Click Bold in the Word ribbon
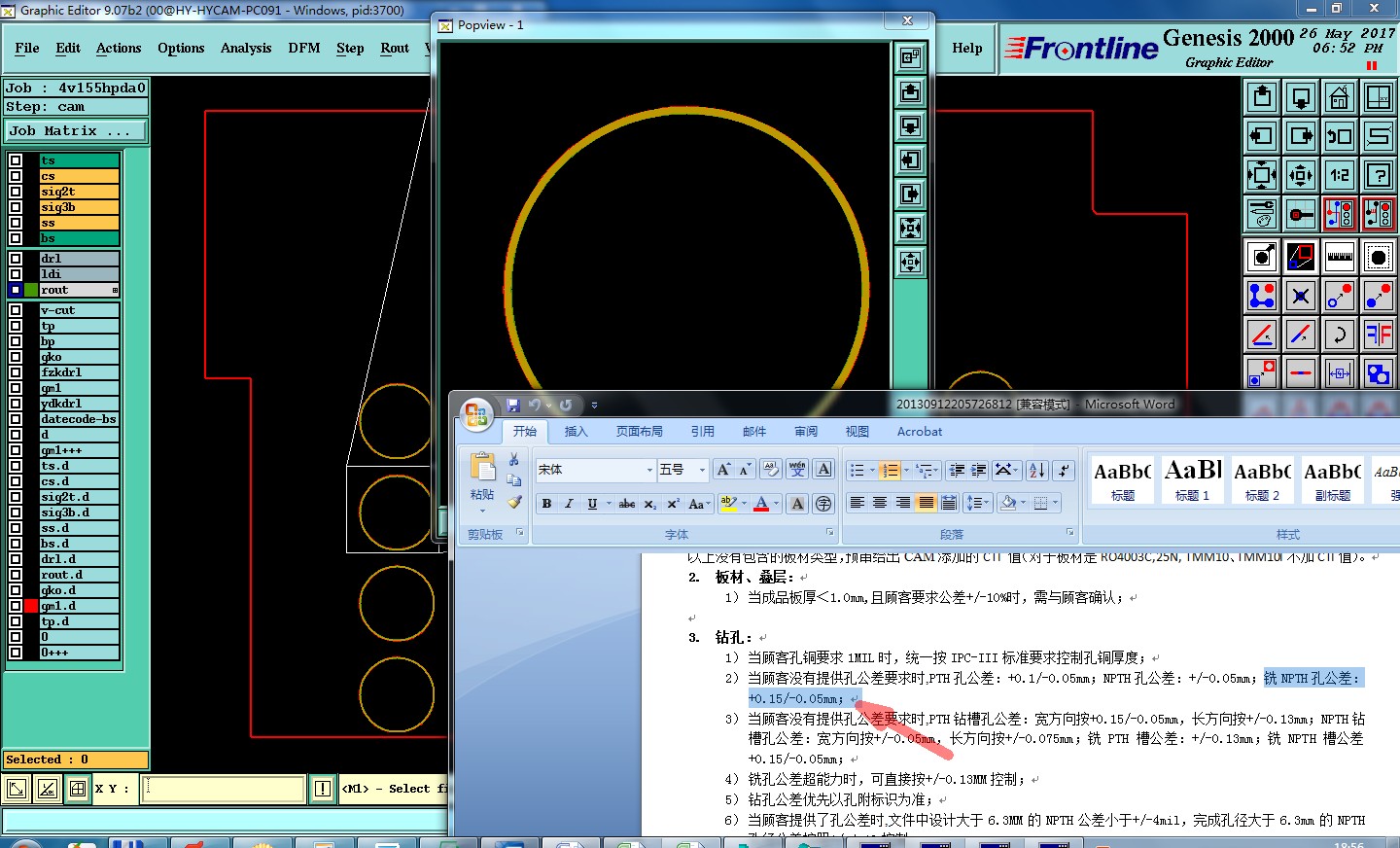Screen dimensions: 1400x848 coord(546,504)
